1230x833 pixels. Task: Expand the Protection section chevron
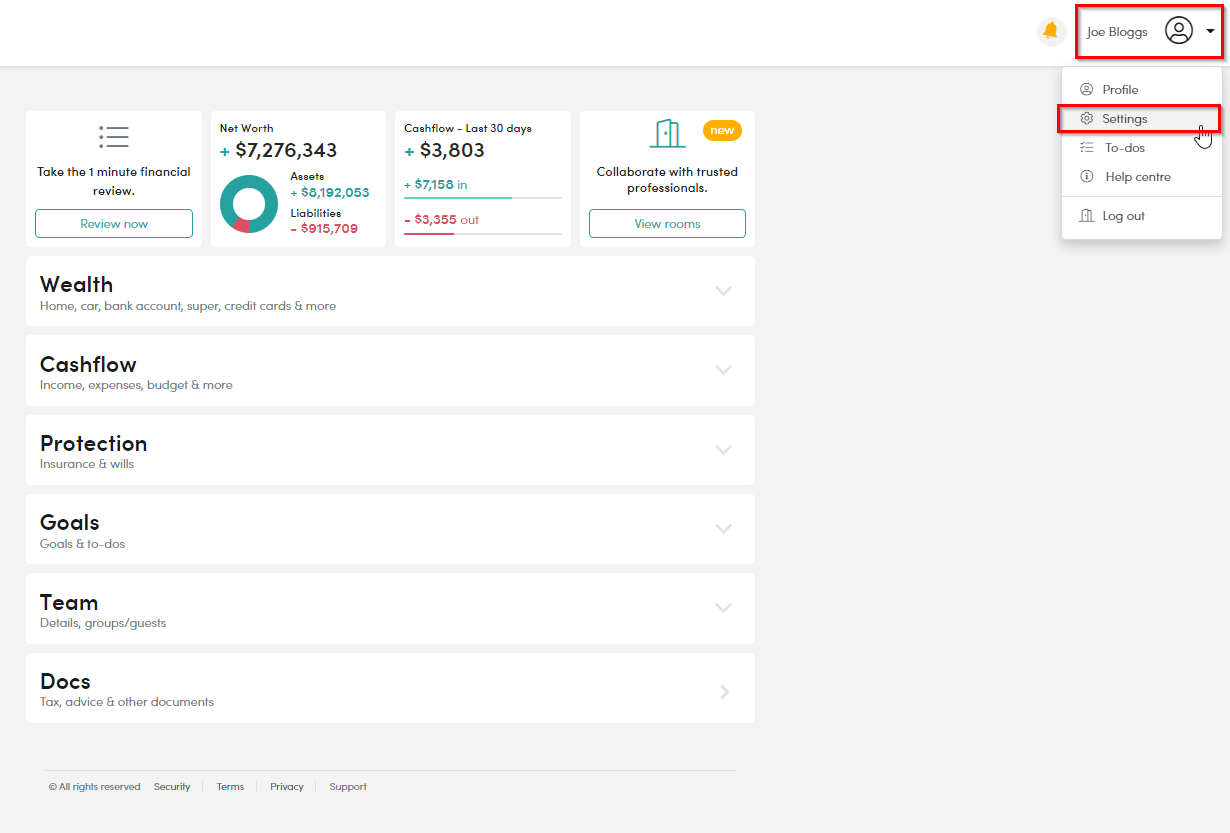723,450
